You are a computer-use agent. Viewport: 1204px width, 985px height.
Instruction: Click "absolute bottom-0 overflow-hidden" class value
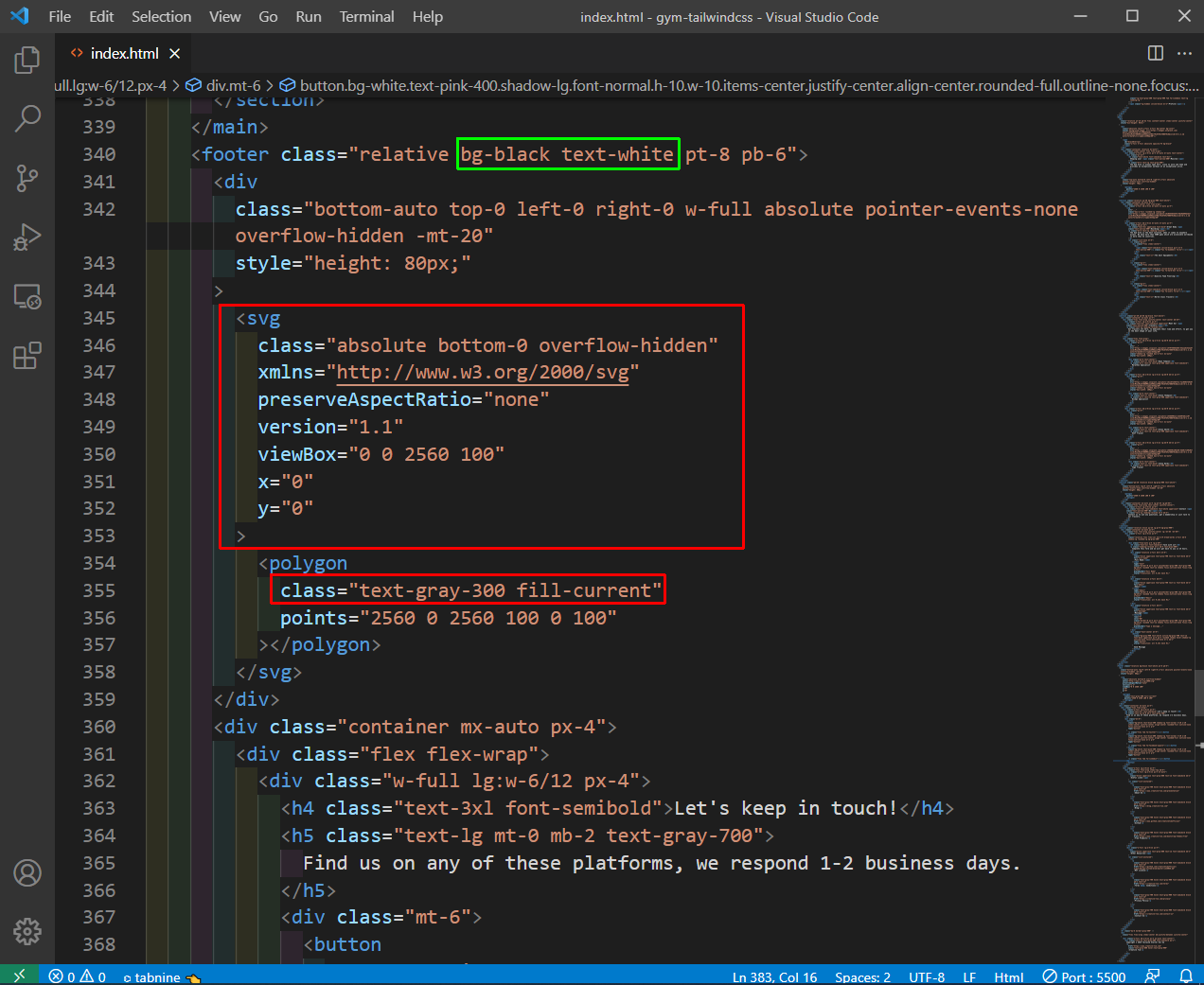(x=522, y=345)
